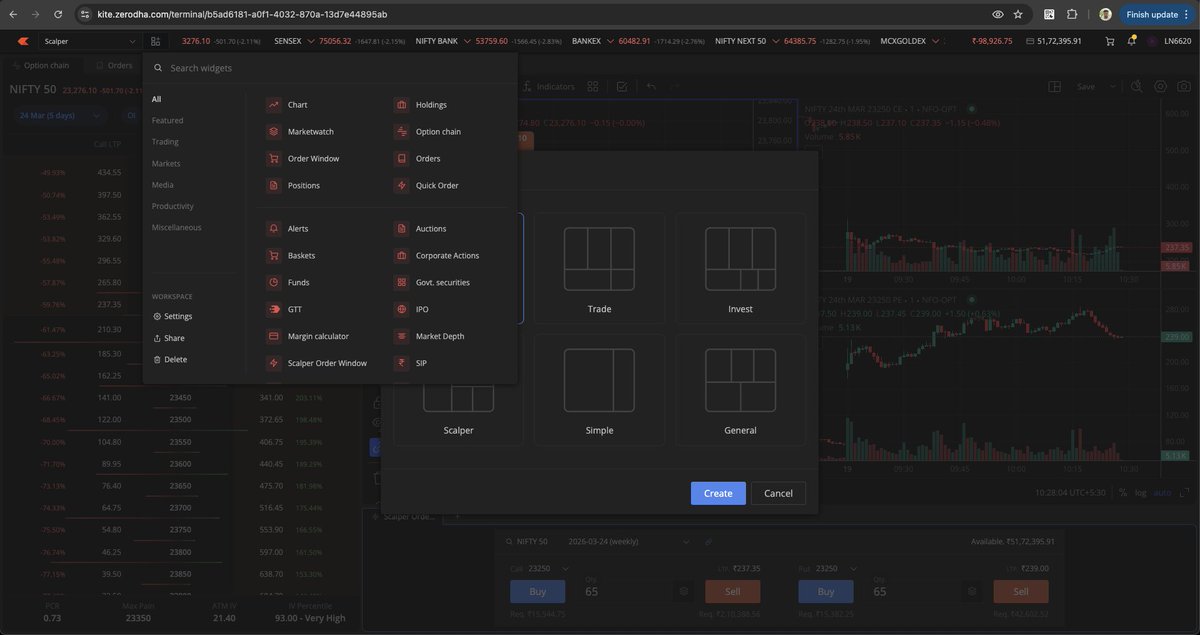This screenshot has width=1200, height=635.
Task: Click the Kite logo icon
Action: point(22,42)
